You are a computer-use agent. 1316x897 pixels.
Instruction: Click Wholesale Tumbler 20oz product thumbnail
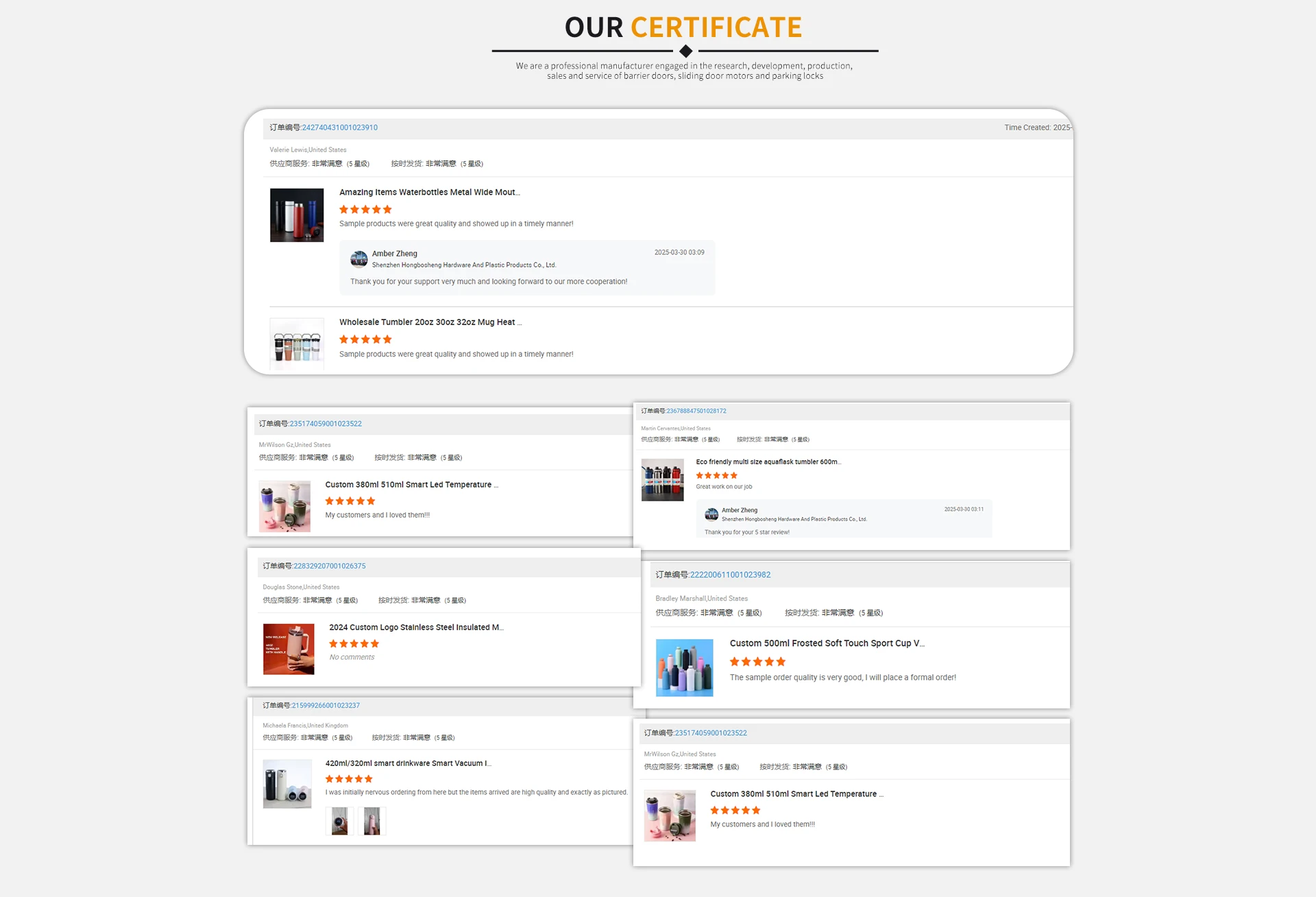tap(297, 344)
